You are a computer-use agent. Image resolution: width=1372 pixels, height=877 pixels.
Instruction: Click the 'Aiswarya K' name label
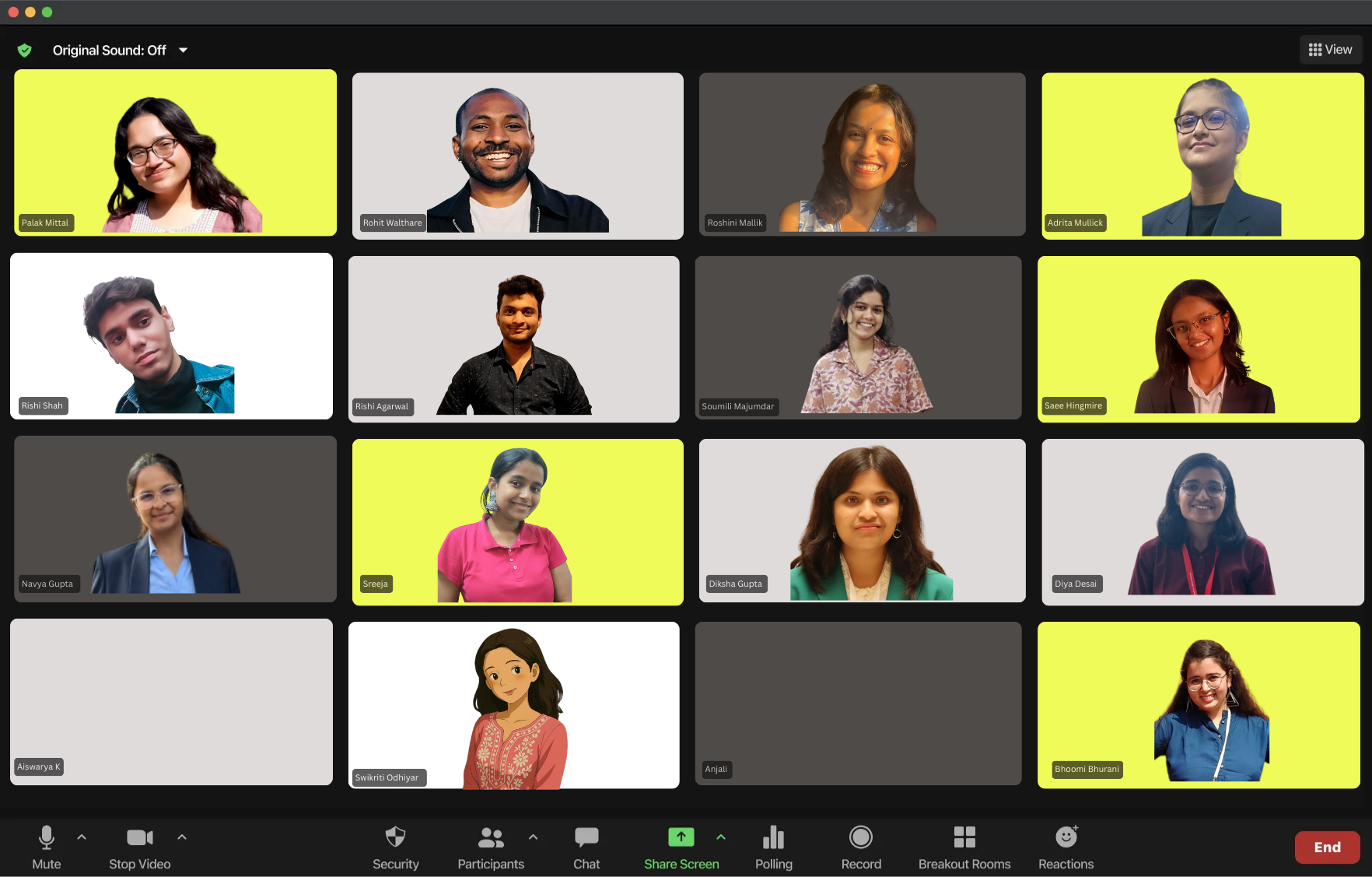39,767
